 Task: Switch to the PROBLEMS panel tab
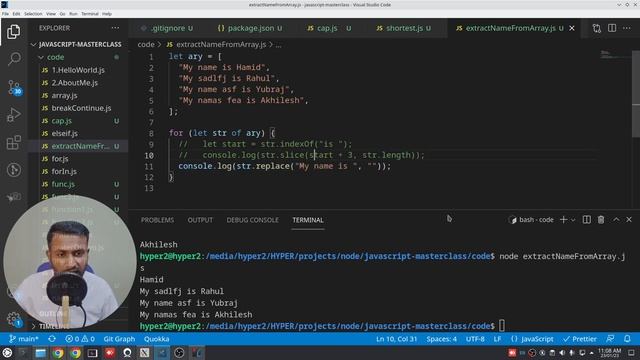[x=157, y=220]
